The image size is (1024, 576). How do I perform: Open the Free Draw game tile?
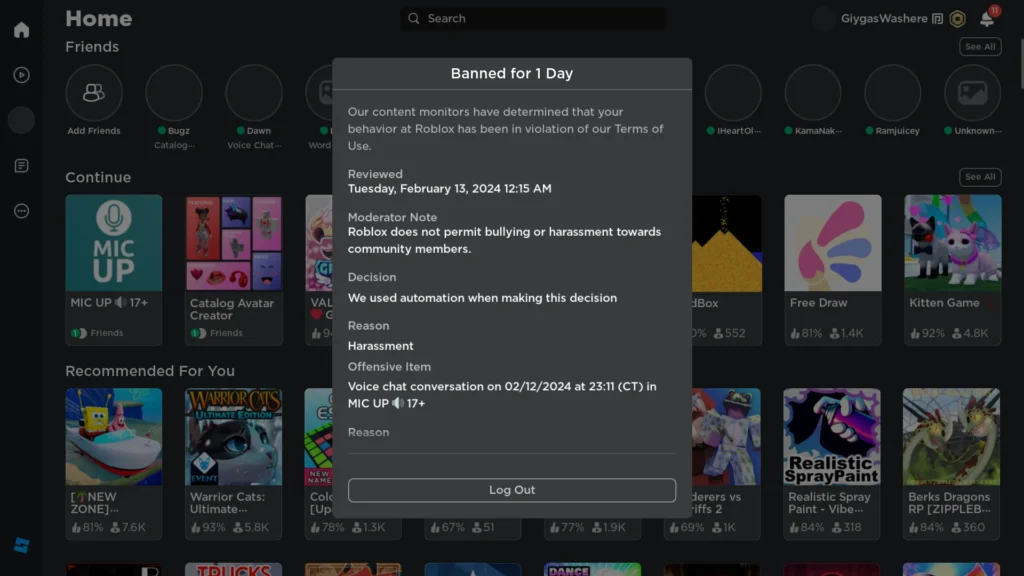pyautogui.click(x=832, y=243)
